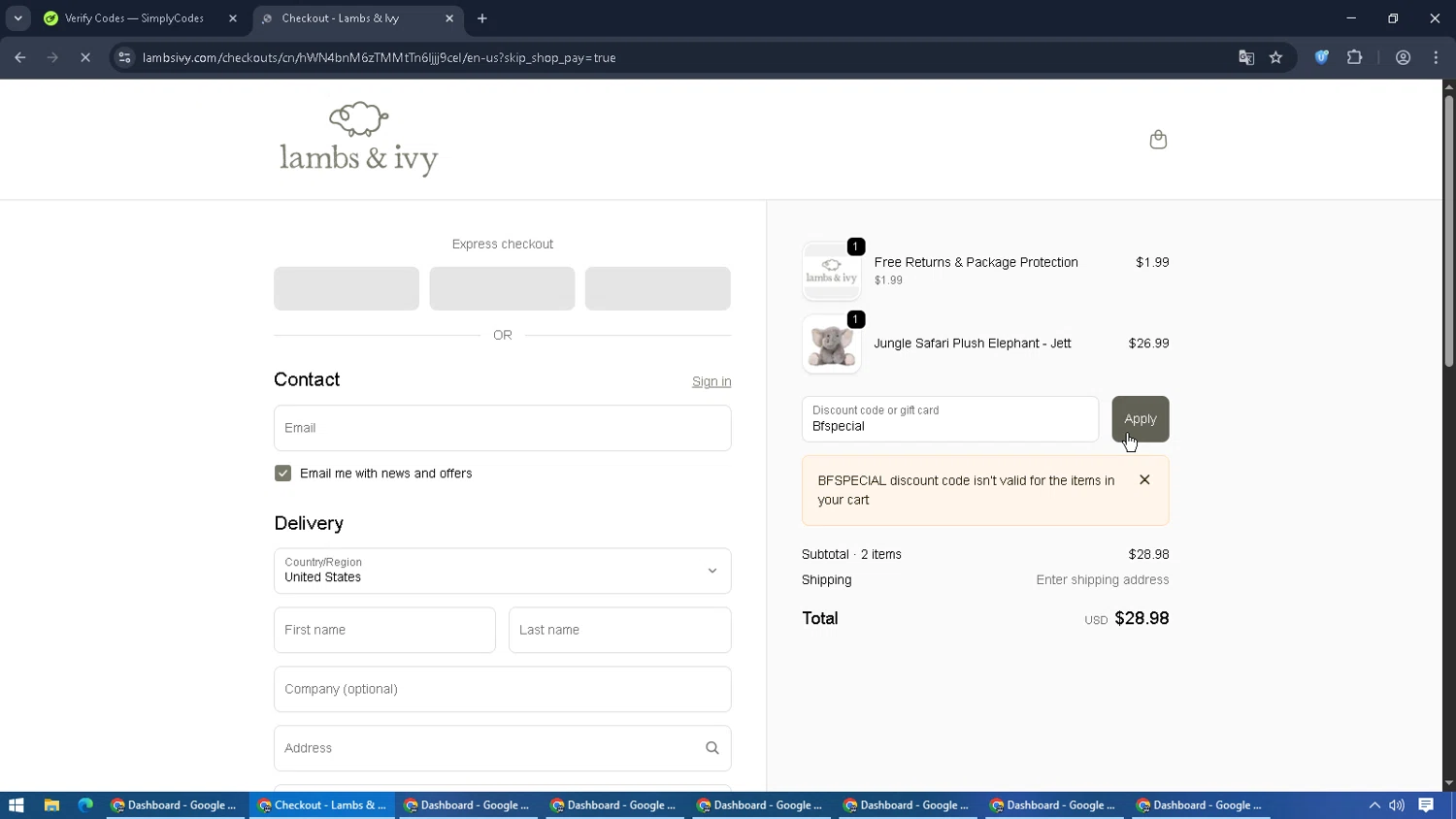Click Jungle Safari Plush Elephant - Jett text
Screen dimensions: 1456x819
973,344
